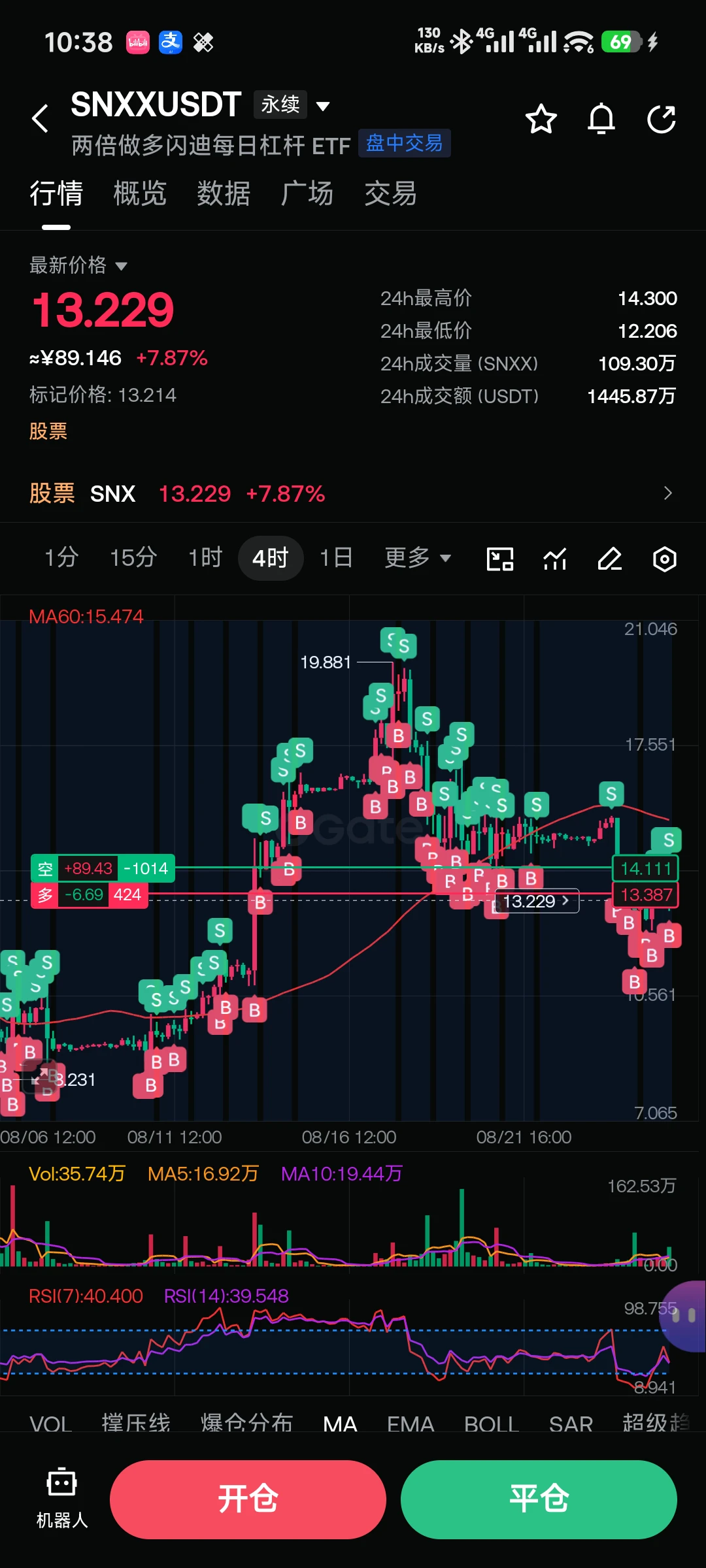Toggle BOLL indicator
Screen dimensions: 706x1568
(492, 1423)
